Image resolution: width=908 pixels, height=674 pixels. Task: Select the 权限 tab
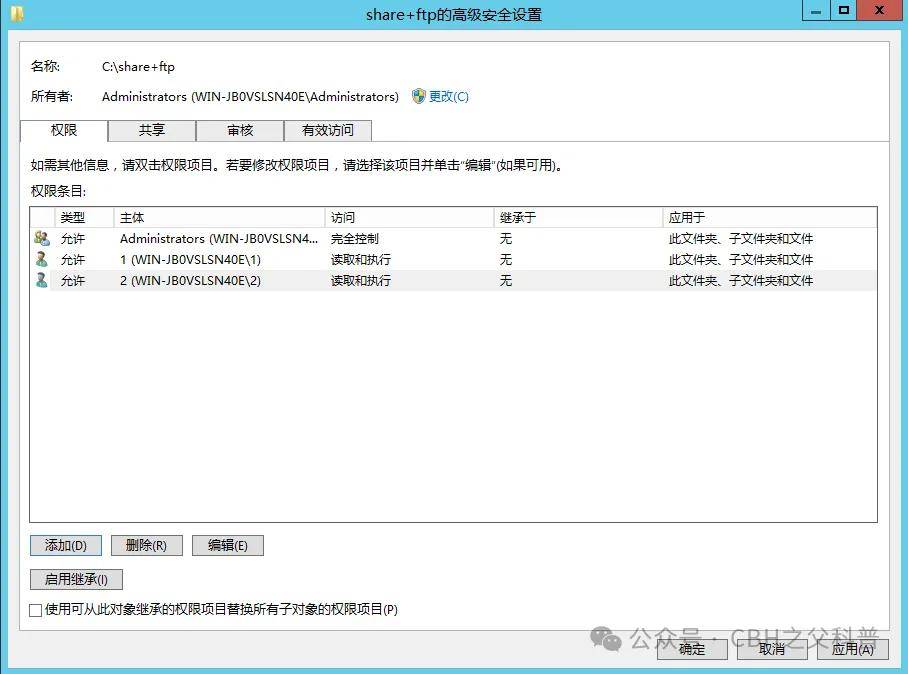(64, 130)
